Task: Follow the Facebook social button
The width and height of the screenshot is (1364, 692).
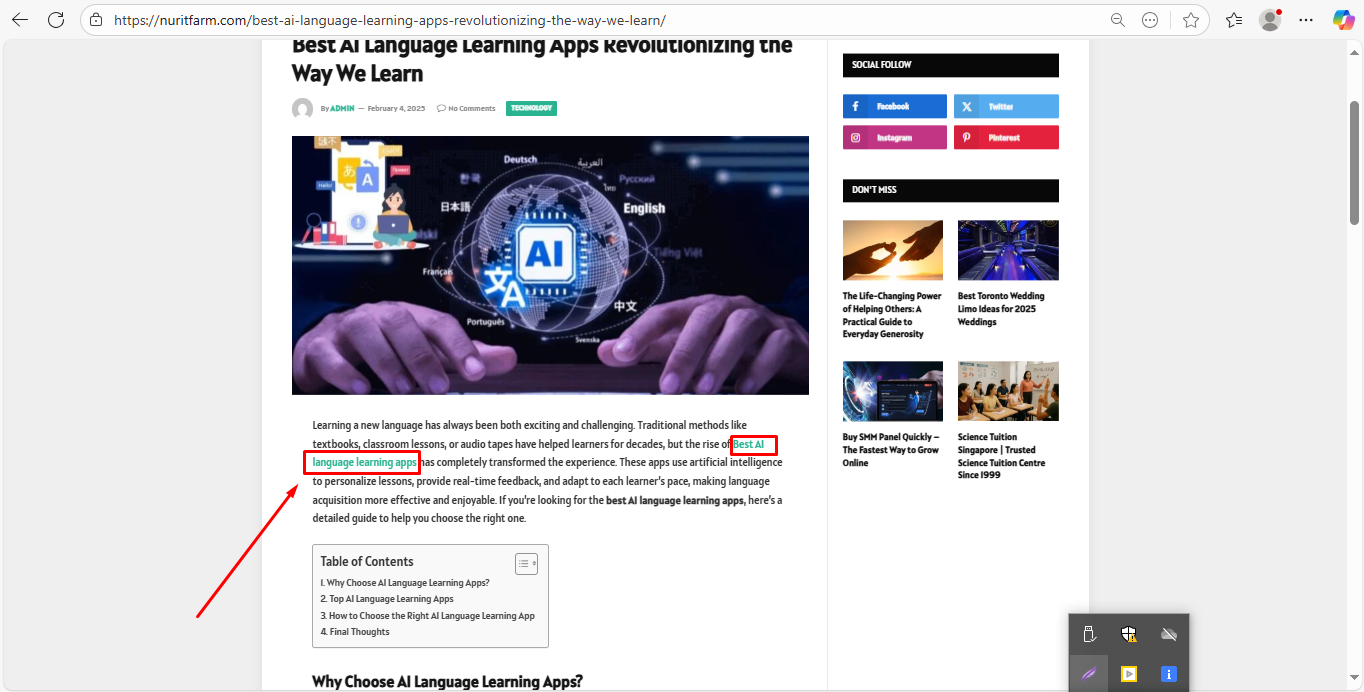Action: point(895,106)
